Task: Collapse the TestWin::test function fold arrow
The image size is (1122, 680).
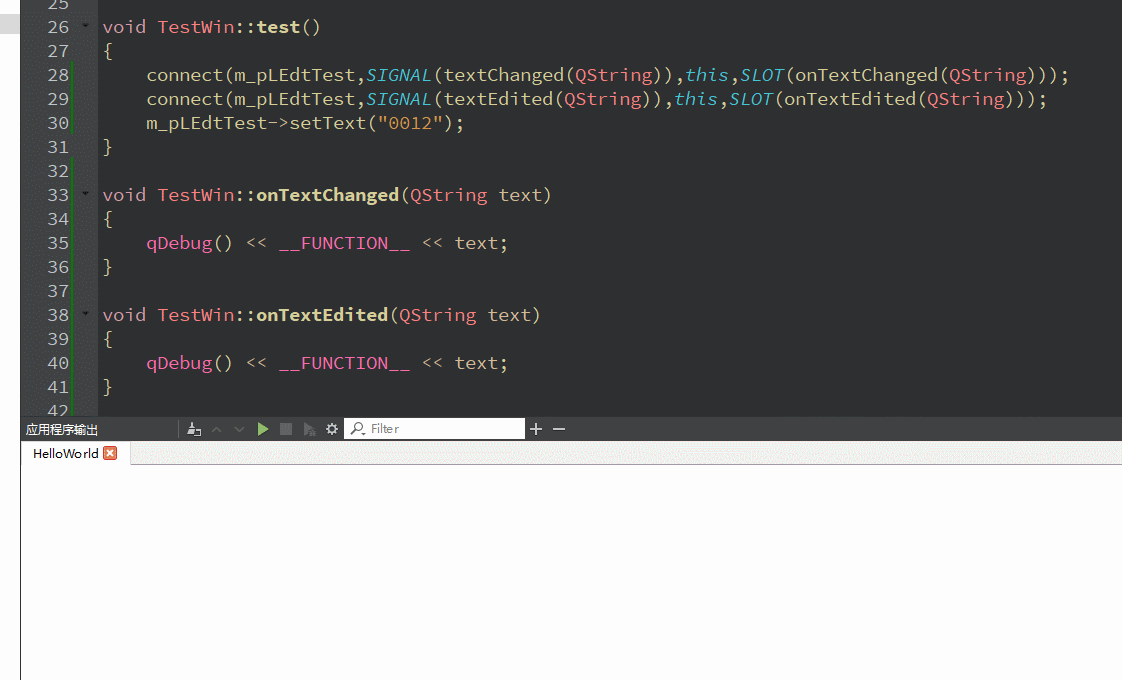Action: (86, 26)
